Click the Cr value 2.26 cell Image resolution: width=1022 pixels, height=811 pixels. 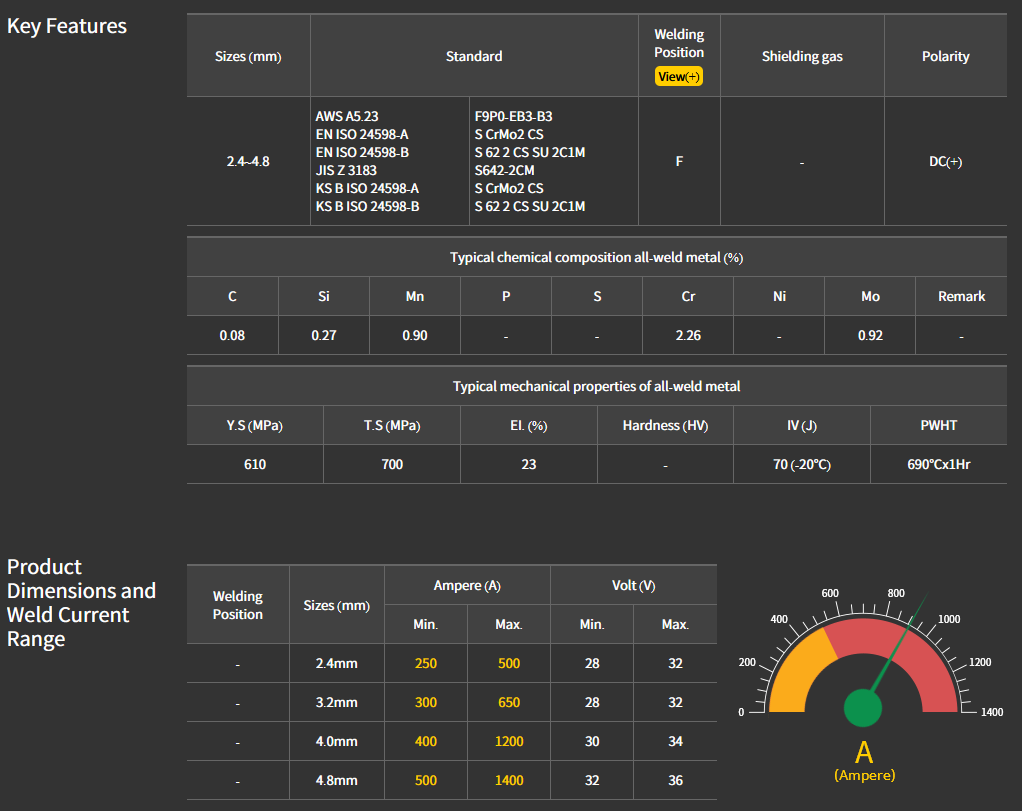[x=688, y=335]
